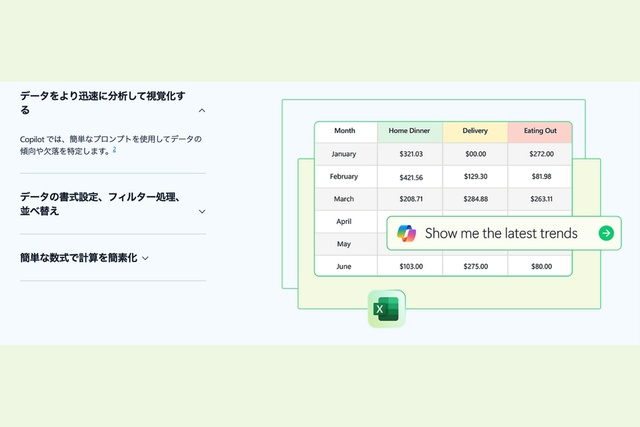Click the $81.98 Eating Out cell

[540, 177]
